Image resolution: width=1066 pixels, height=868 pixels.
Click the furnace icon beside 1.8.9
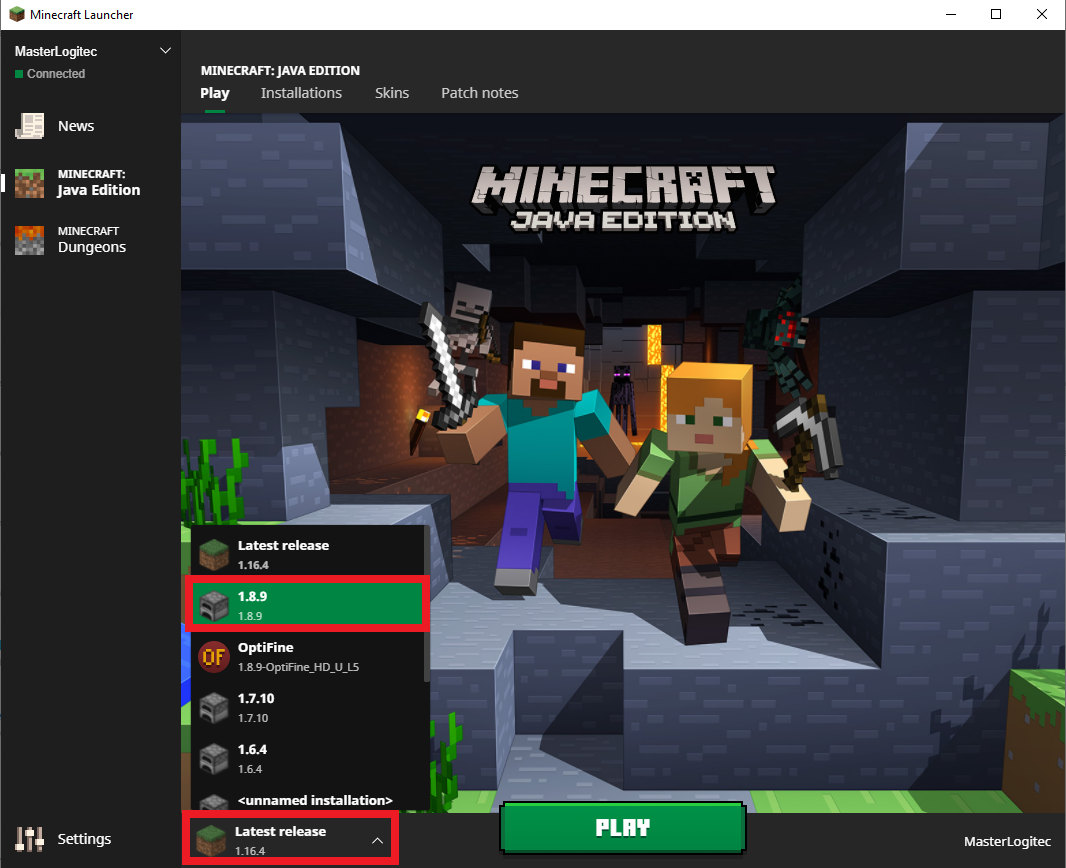click(x=213, y=606)
